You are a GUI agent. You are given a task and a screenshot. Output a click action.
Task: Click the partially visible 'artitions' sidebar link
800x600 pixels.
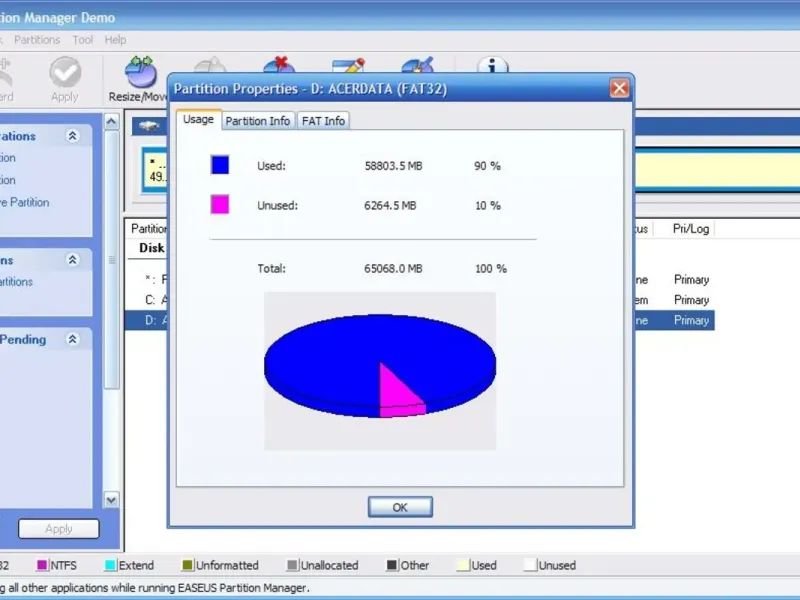pyautogui.click(x=16, y=282)
